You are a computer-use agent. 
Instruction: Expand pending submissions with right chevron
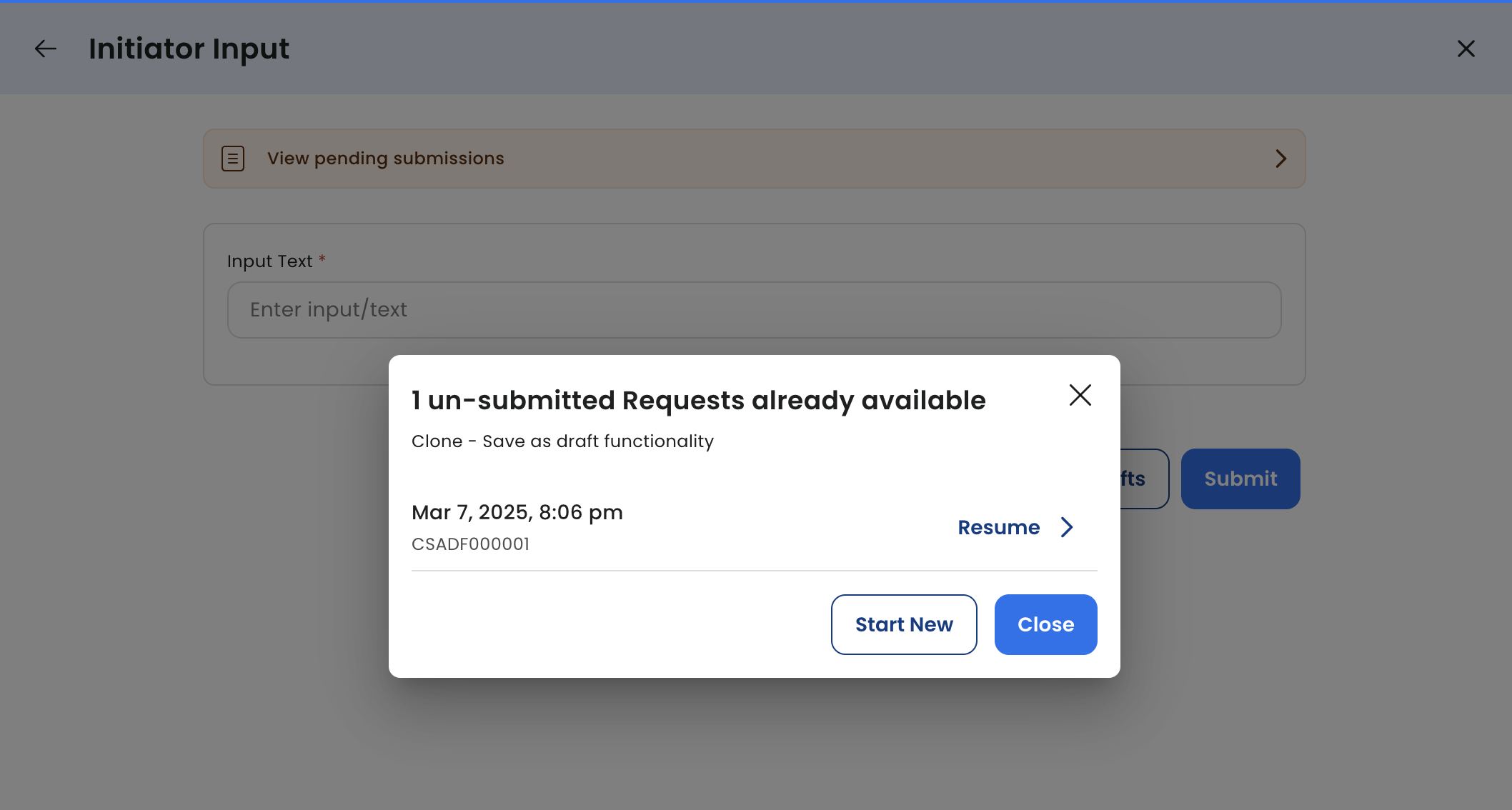pos(1280,159)
